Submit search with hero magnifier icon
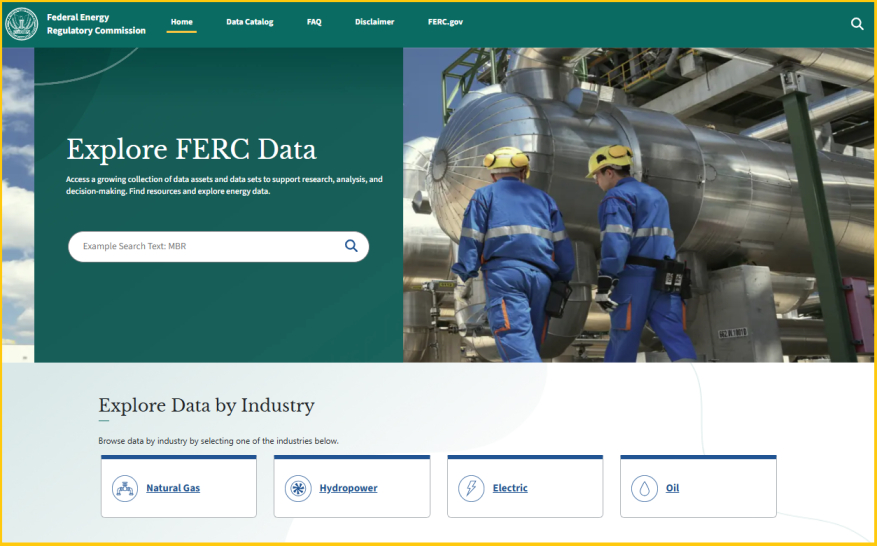Image resolution: width=877 pixels, height=546 pixels. pos(351,246)
